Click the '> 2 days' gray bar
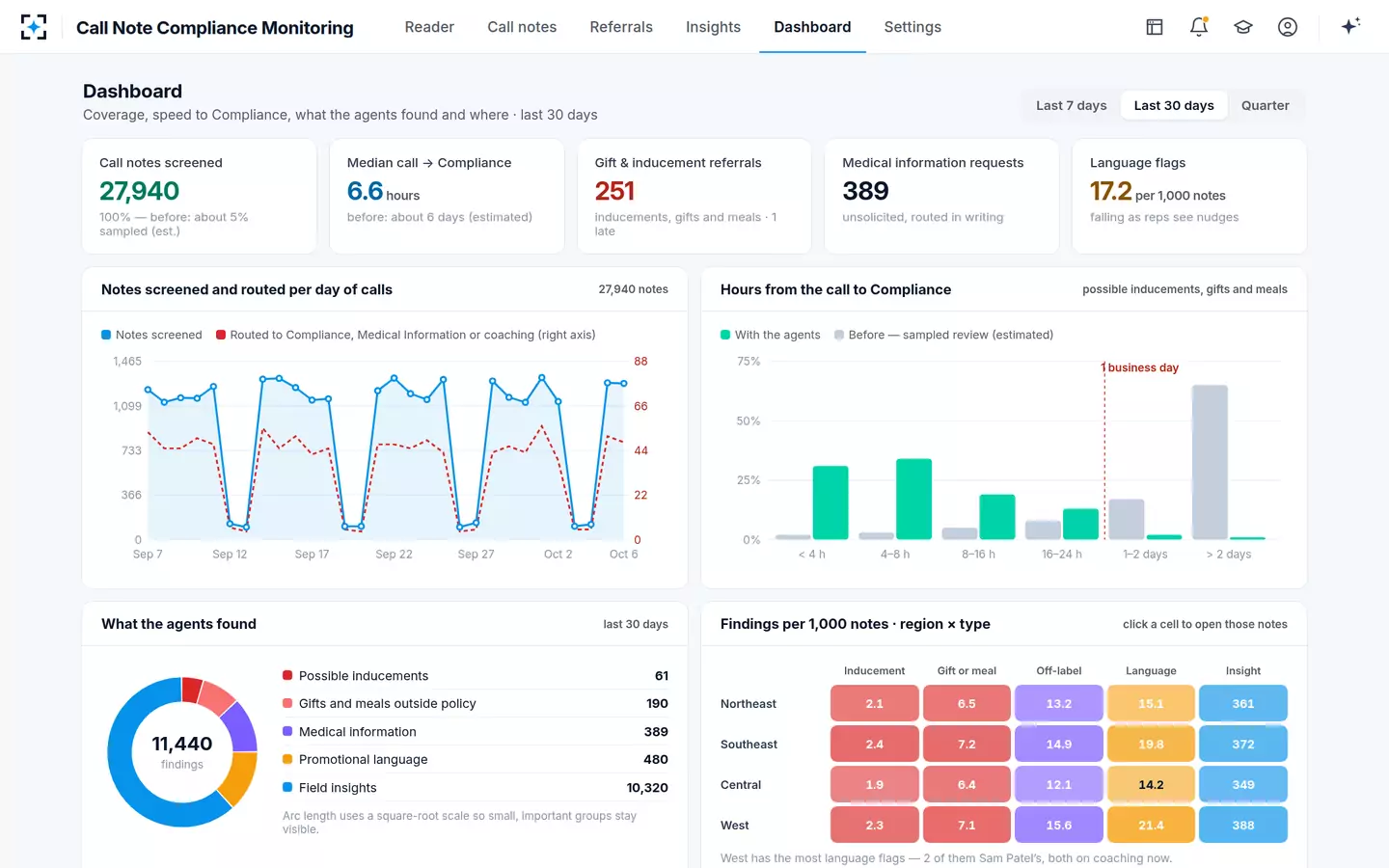This screenshot has width=1389, height=868. click(1210, 462)
